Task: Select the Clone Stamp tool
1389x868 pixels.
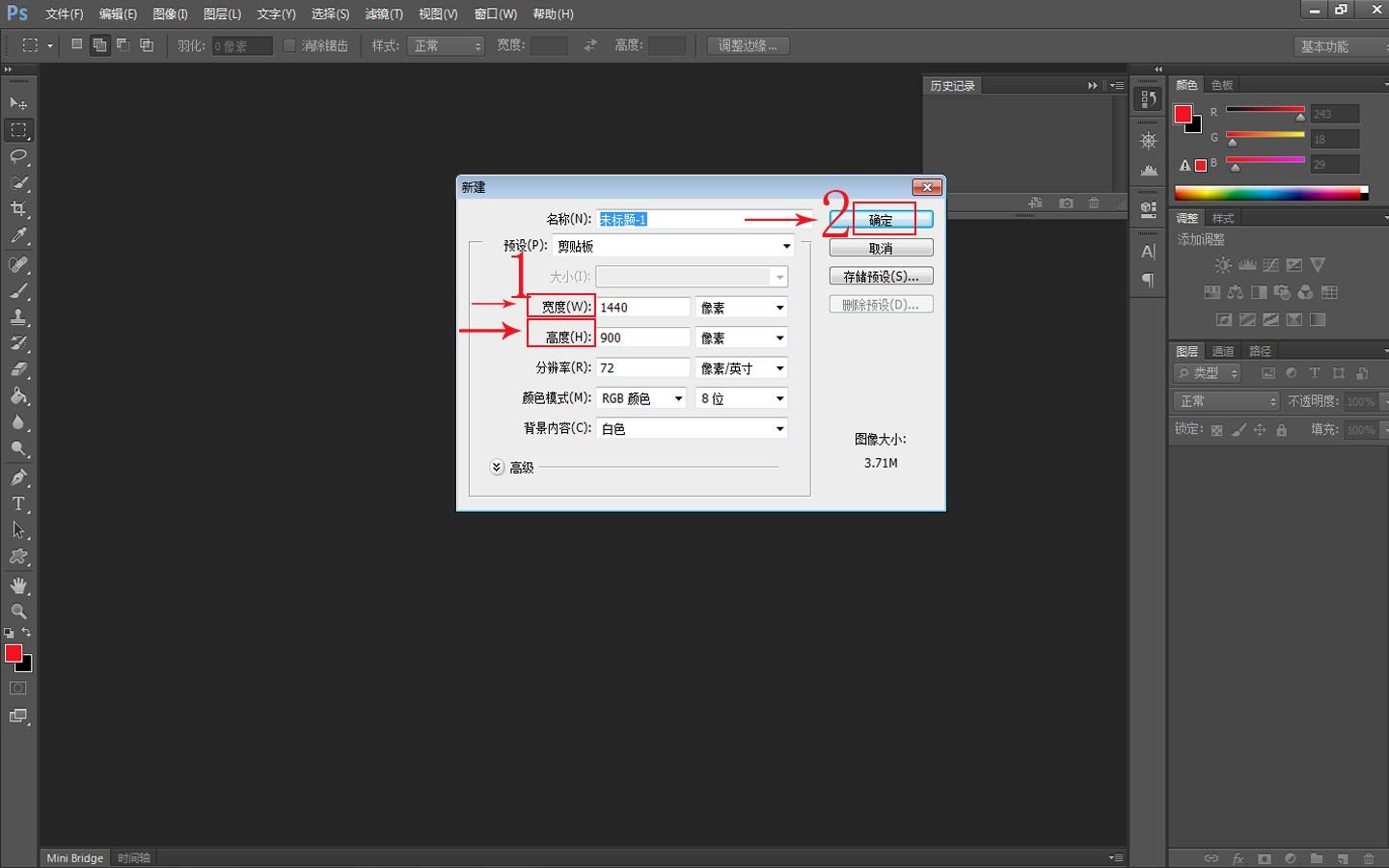Action: [x=18, y=316]
